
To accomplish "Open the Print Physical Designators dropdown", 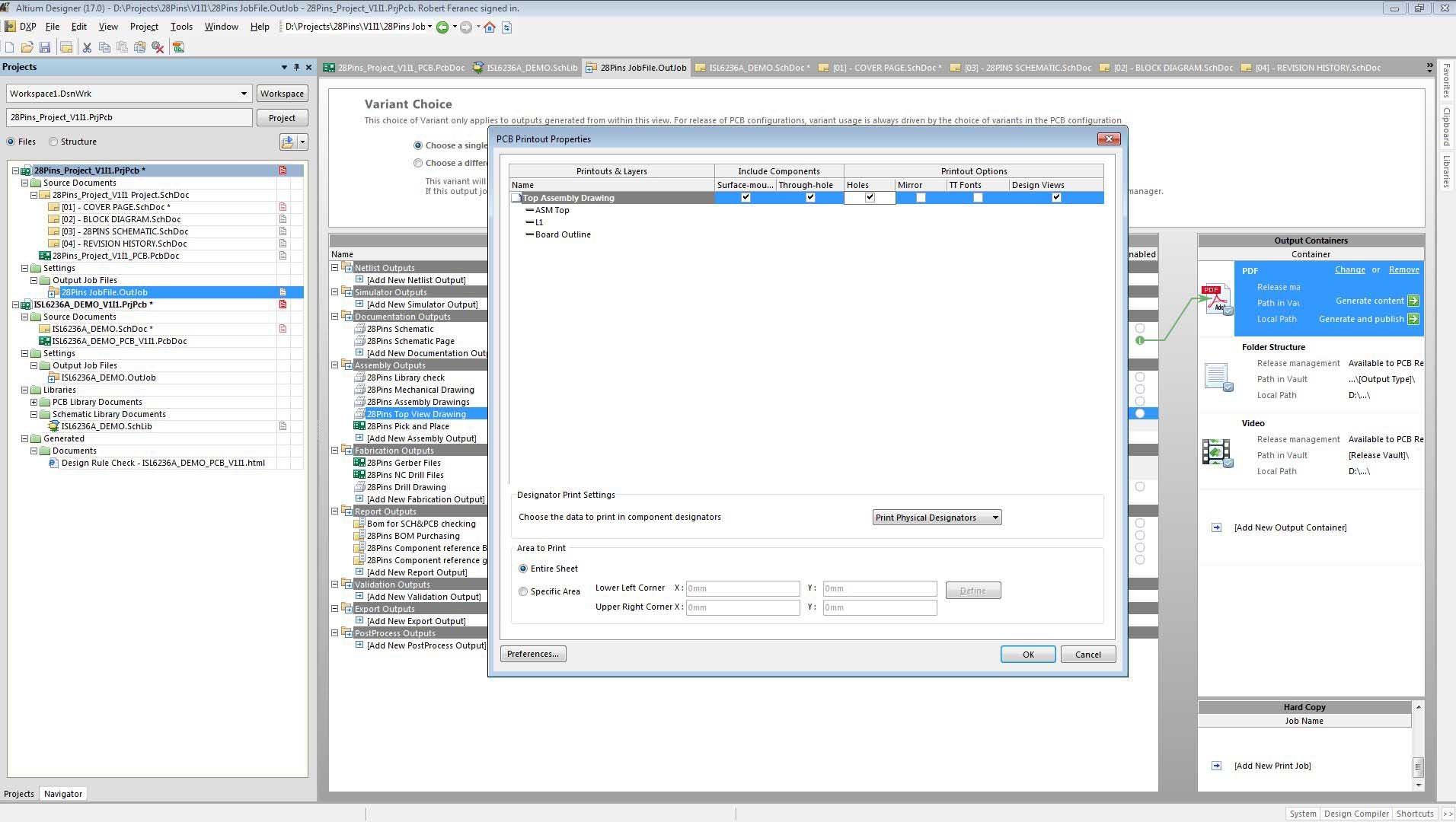I will (x=936, y=518).
